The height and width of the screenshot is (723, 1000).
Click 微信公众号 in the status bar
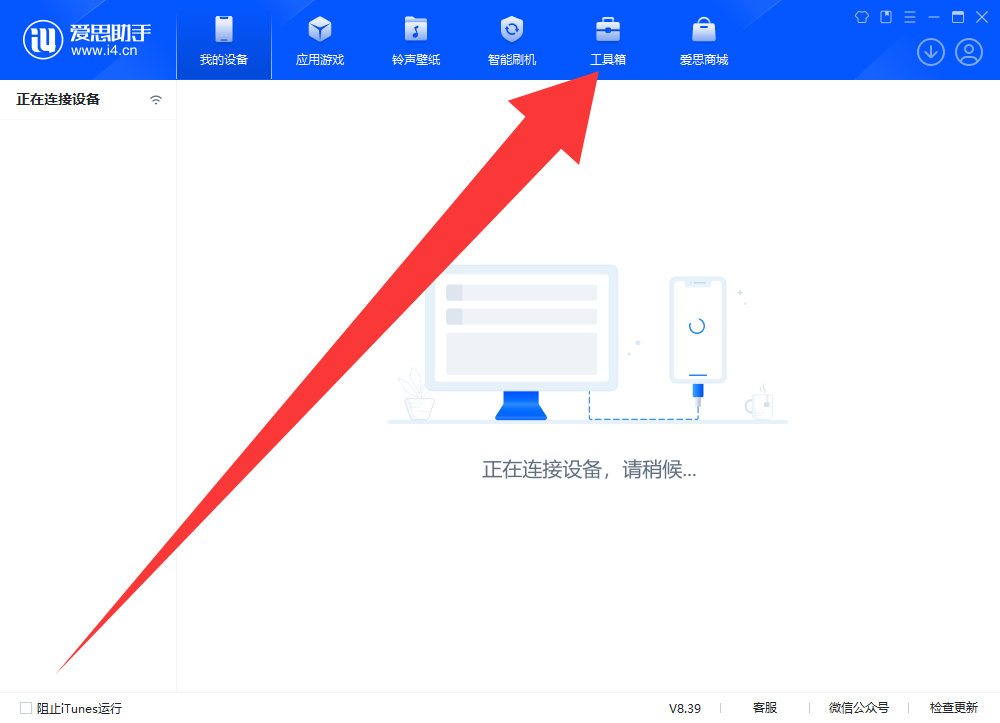858,708
